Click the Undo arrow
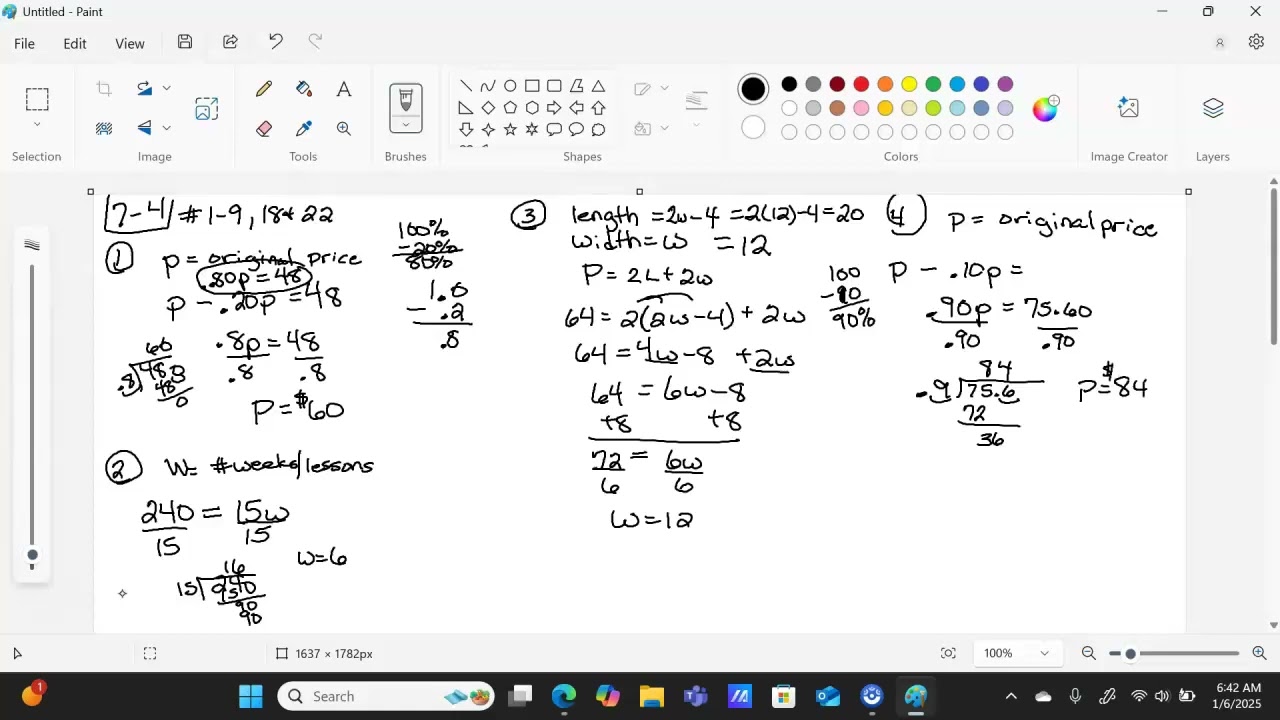The image size is (1280, 720). (x=276, y=42)
